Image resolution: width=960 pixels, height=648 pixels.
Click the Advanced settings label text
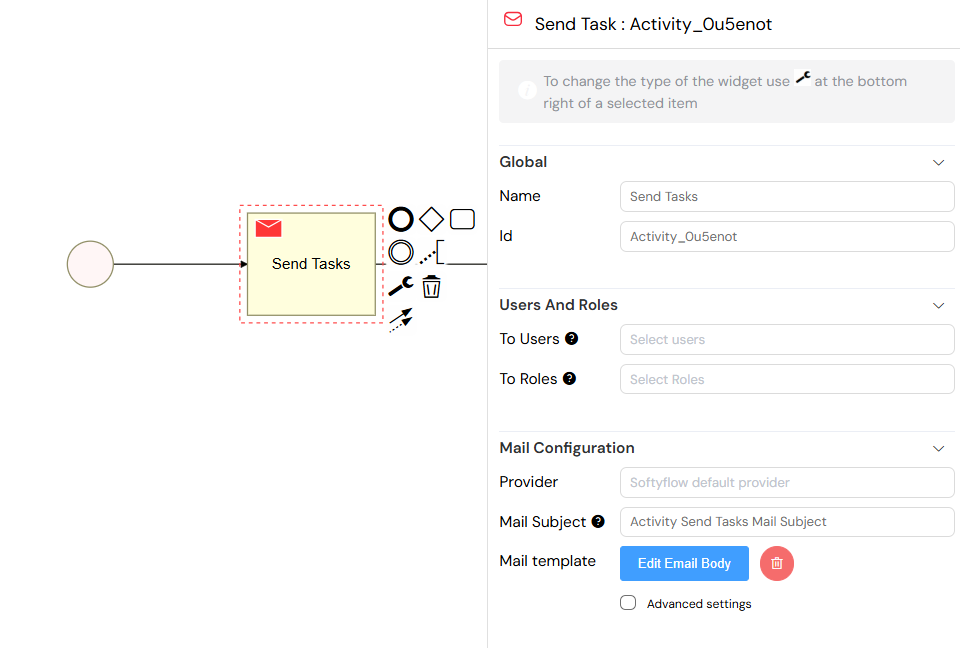699,604
